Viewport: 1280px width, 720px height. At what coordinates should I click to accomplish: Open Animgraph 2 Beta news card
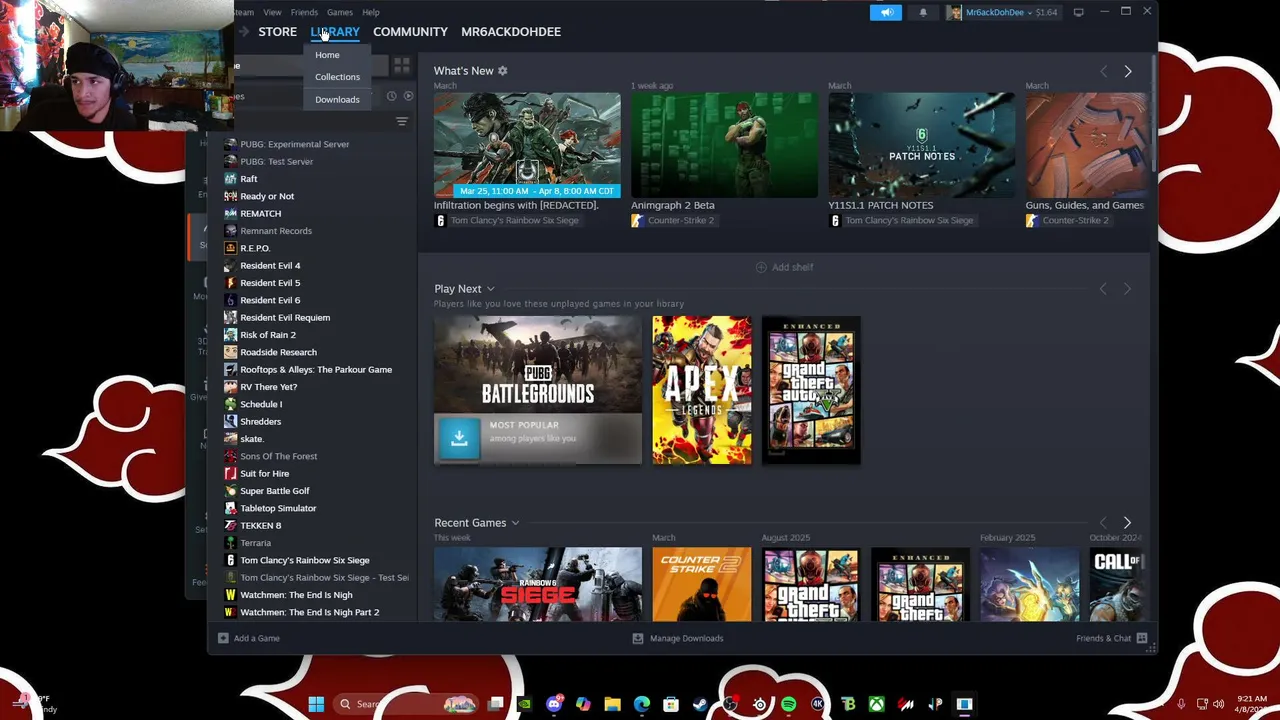(724, 145)
